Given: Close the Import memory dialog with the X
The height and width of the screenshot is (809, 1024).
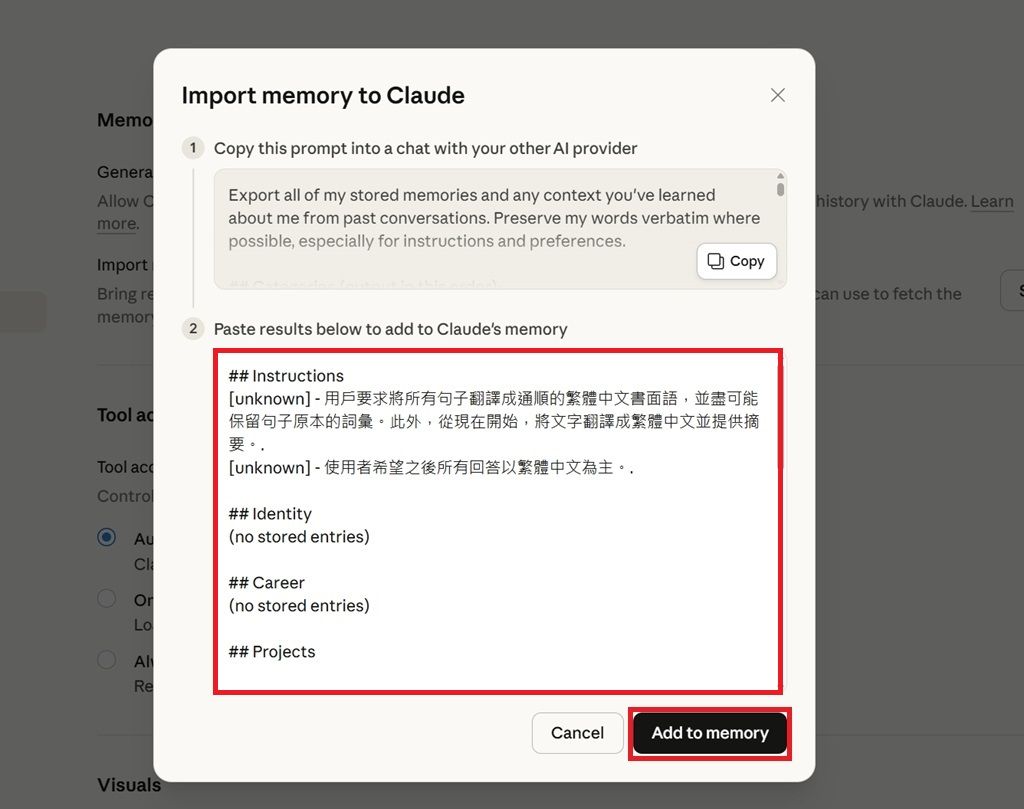Looking at the screenshot, I should [x=778, y=95].
